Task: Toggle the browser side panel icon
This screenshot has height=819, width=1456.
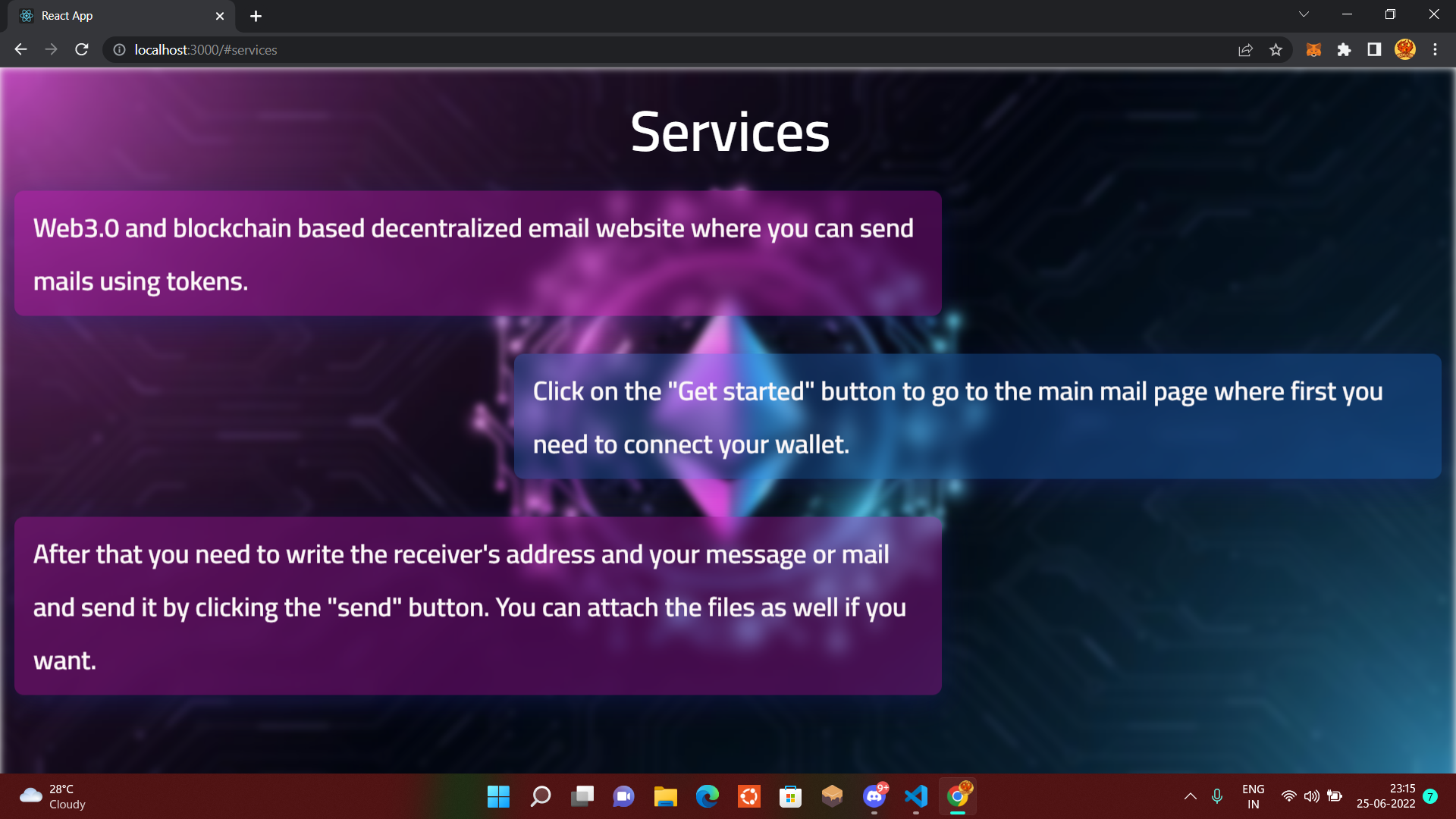Action: coord(1374,50)
